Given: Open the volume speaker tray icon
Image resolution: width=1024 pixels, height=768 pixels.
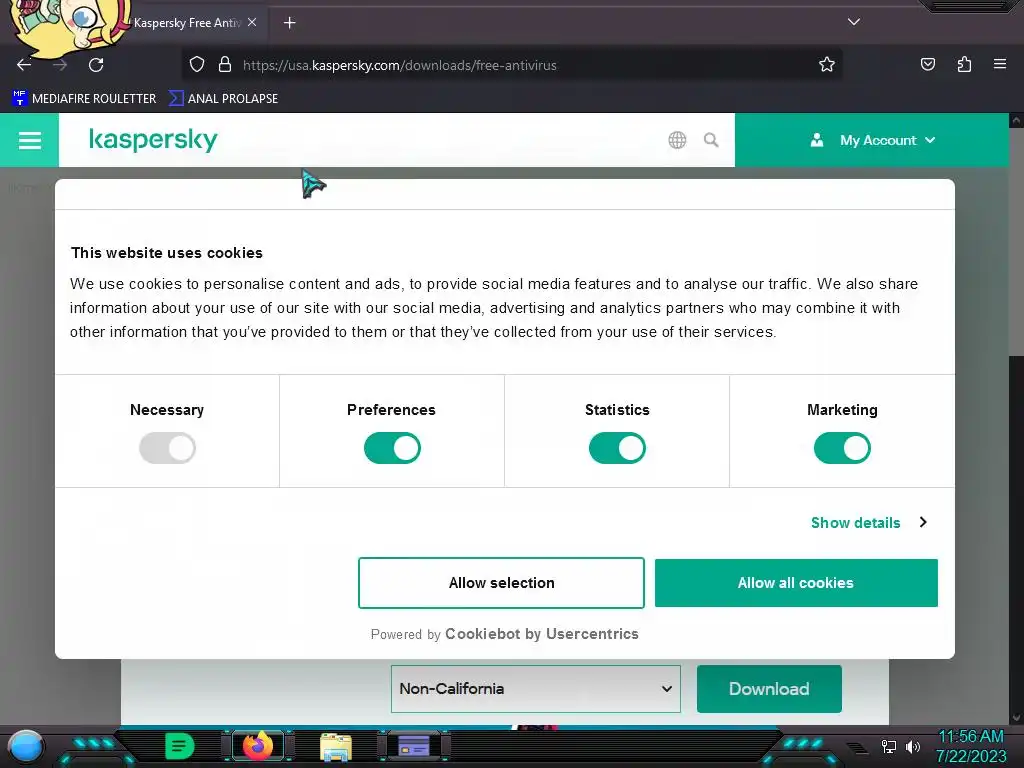Looking at the screenshot, I should 912,746.
